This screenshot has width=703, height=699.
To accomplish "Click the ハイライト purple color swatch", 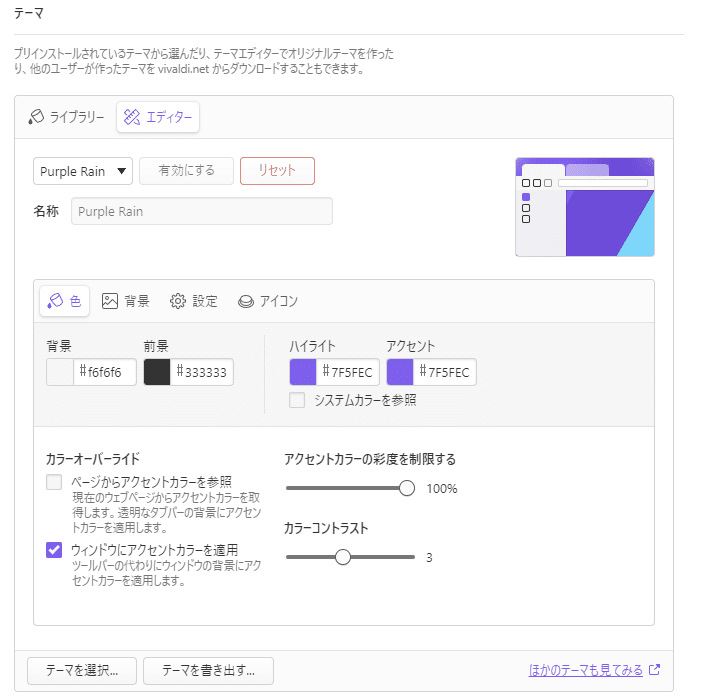I will (x=303, y=372).
